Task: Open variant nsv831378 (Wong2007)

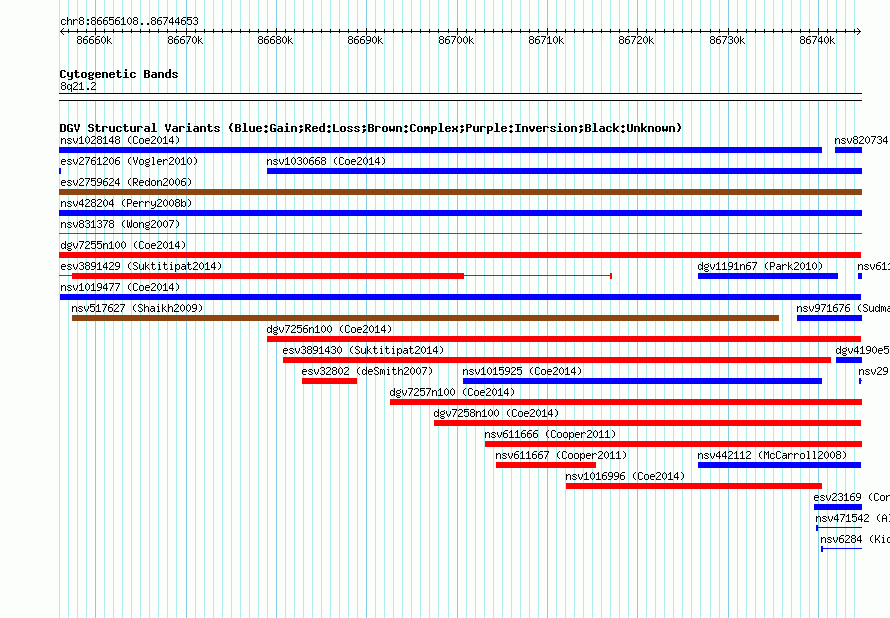Action: [x=120, y=224]
